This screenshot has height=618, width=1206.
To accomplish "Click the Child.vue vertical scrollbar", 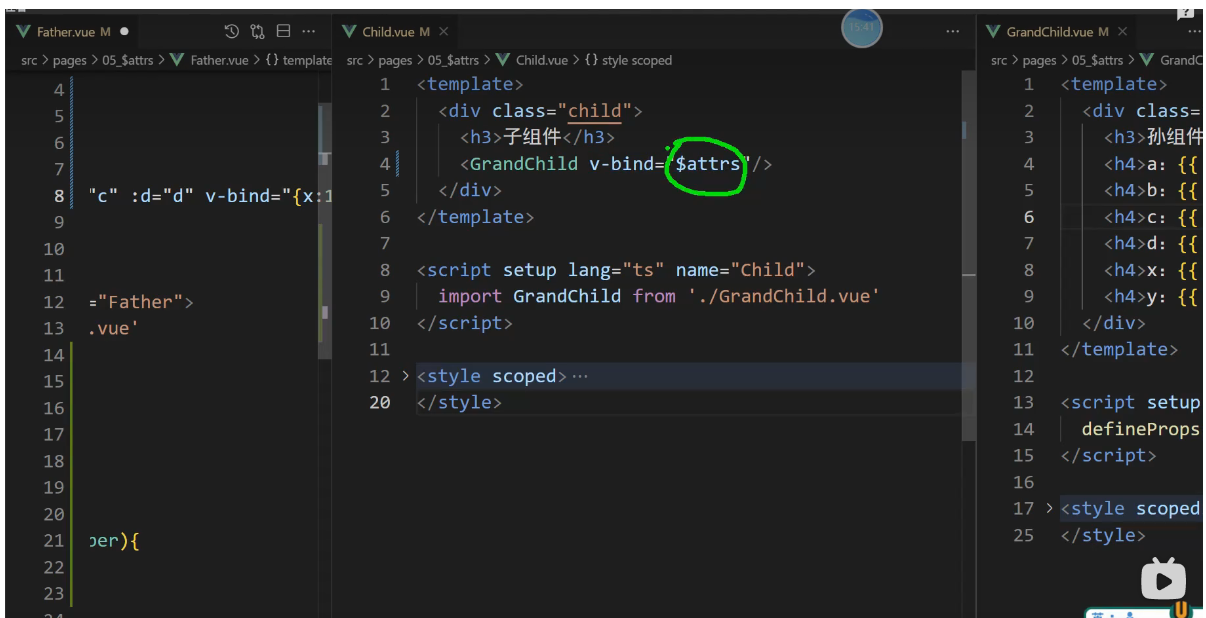I will (x=968, y=256).
